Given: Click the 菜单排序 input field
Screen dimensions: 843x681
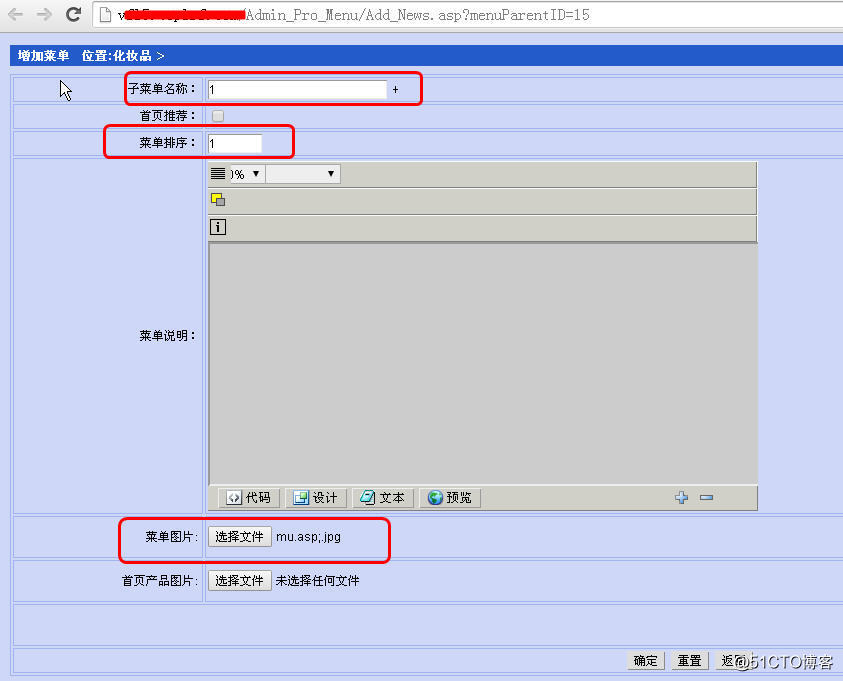Looking at the screenshot, I should click(x=235, y=144).
